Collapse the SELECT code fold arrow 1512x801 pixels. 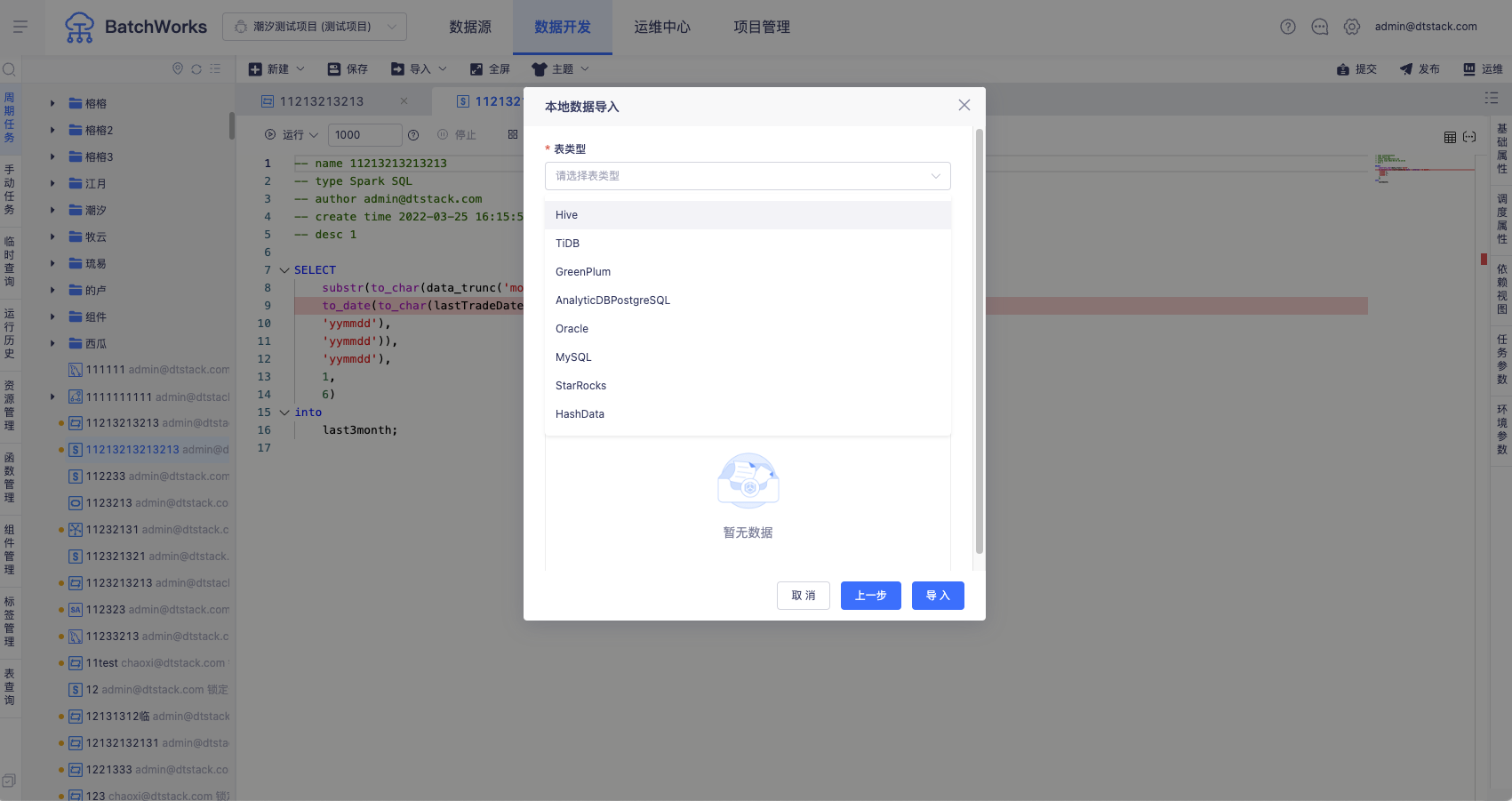(284, 270)
